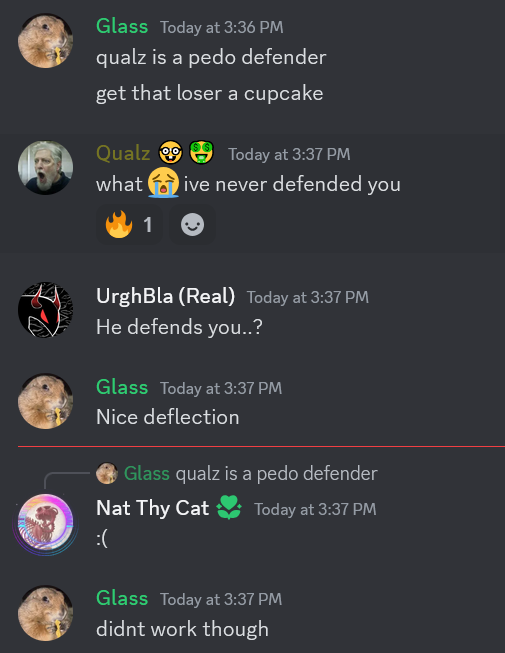Click the nerd face emoji next to Qualz

[x=171, y=153]
